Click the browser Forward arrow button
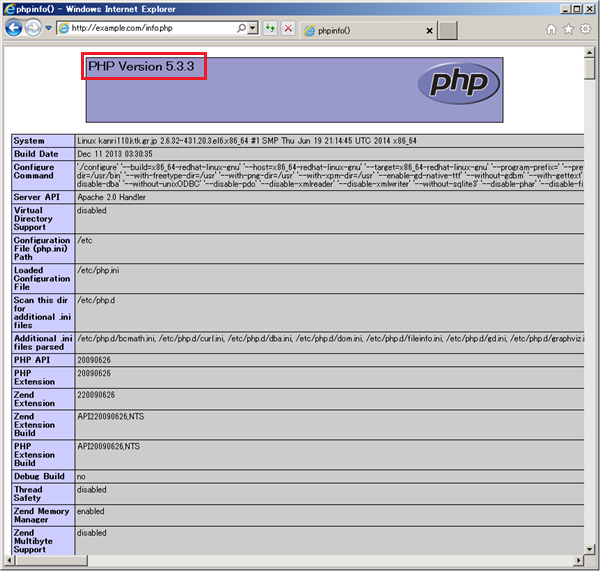 [x=34, y=28]
